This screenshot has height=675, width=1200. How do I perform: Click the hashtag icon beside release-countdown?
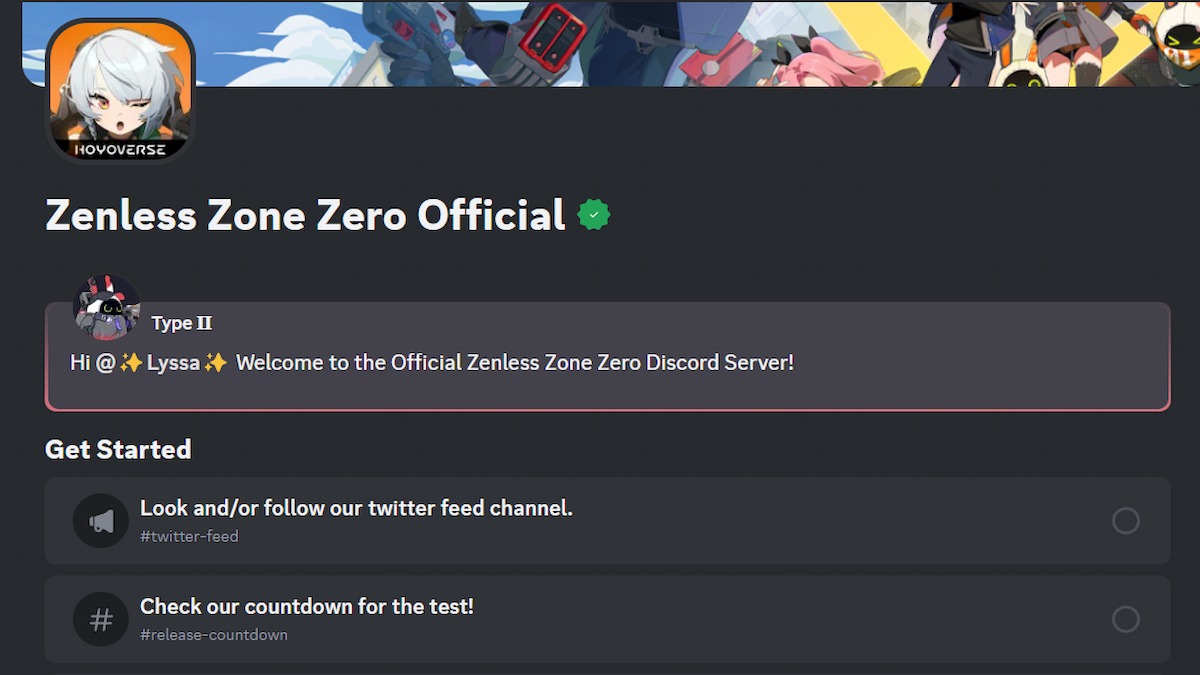coord(100,619)
